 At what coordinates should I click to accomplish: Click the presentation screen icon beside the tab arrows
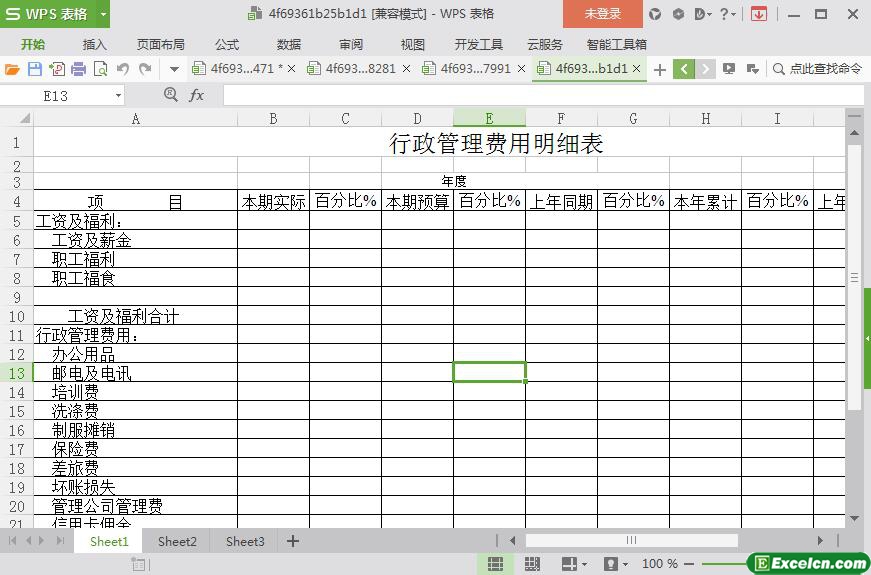pos(729,69)
